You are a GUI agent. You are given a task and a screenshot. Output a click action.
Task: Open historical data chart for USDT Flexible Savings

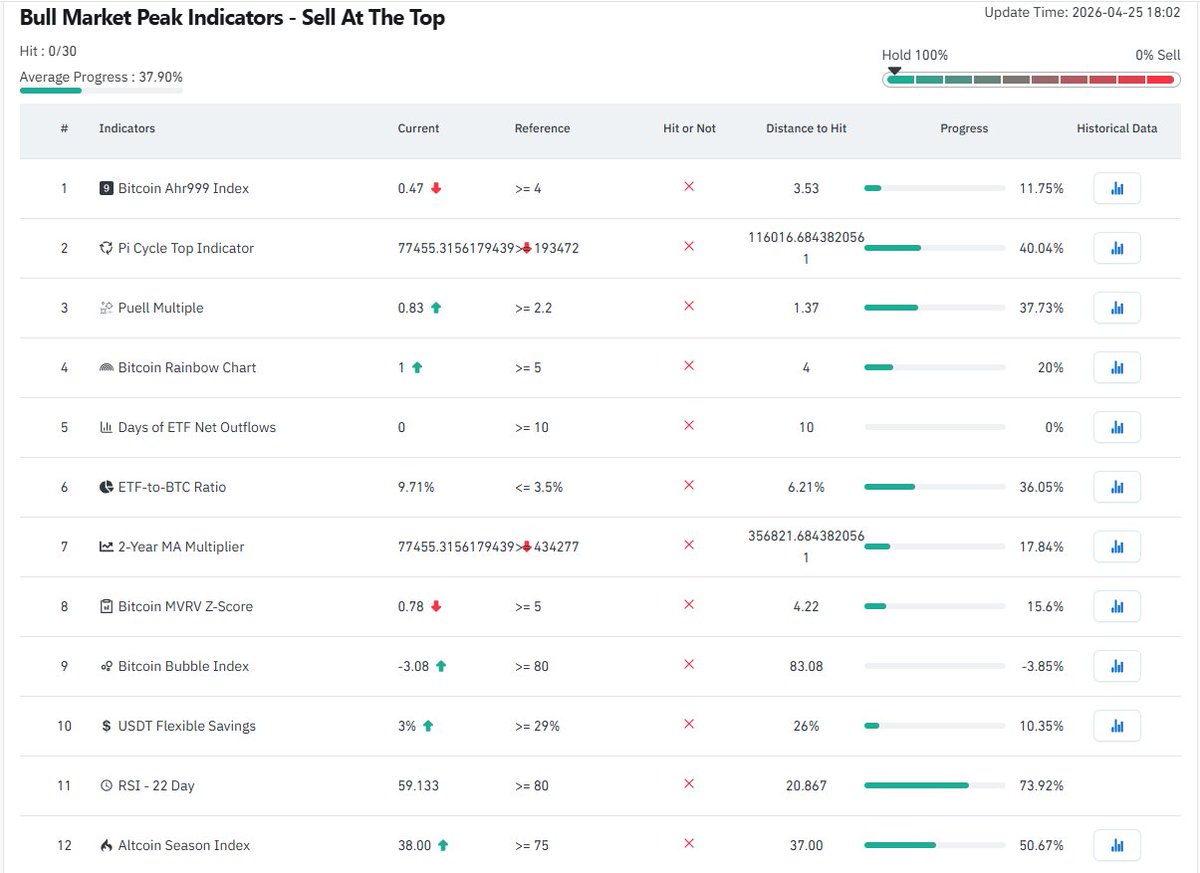pos(1117,726)
